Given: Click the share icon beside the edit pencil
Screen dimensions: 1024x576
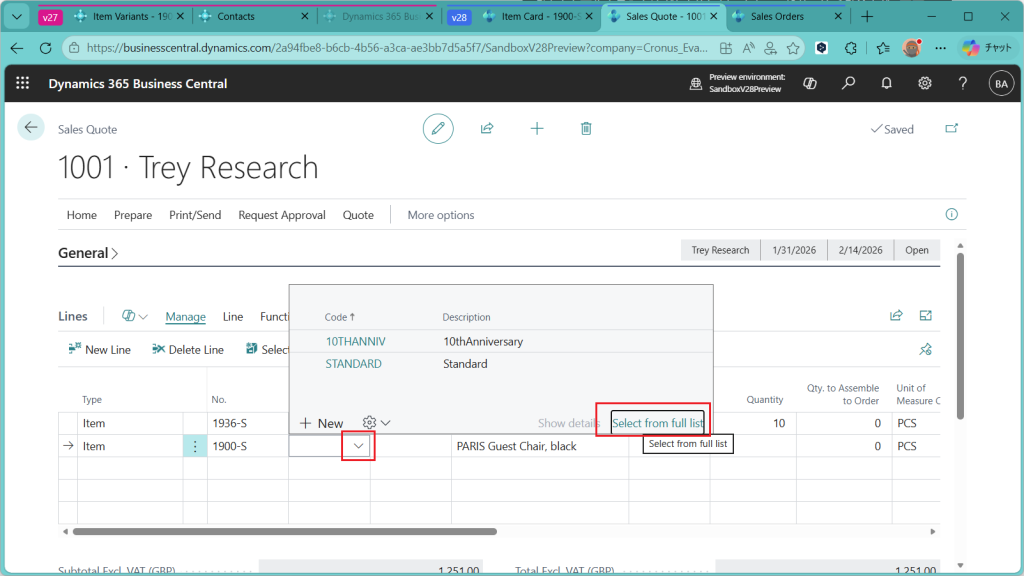Looking at the screenshot, I should [x=487, y=129].
